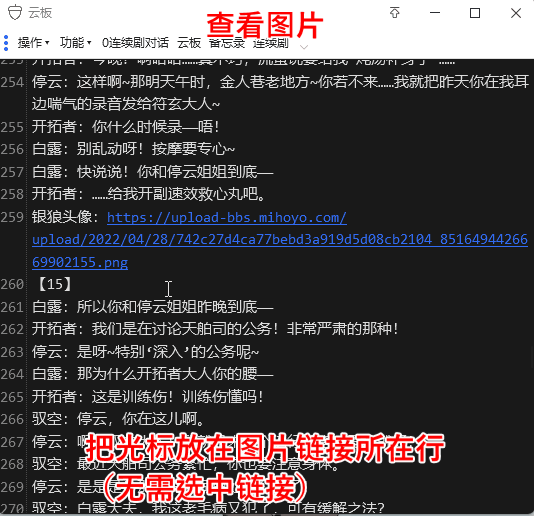Open the upload-bbs.mihoyo.com image link
Viewport: 534px width, 516px height.
pos(226,217)
